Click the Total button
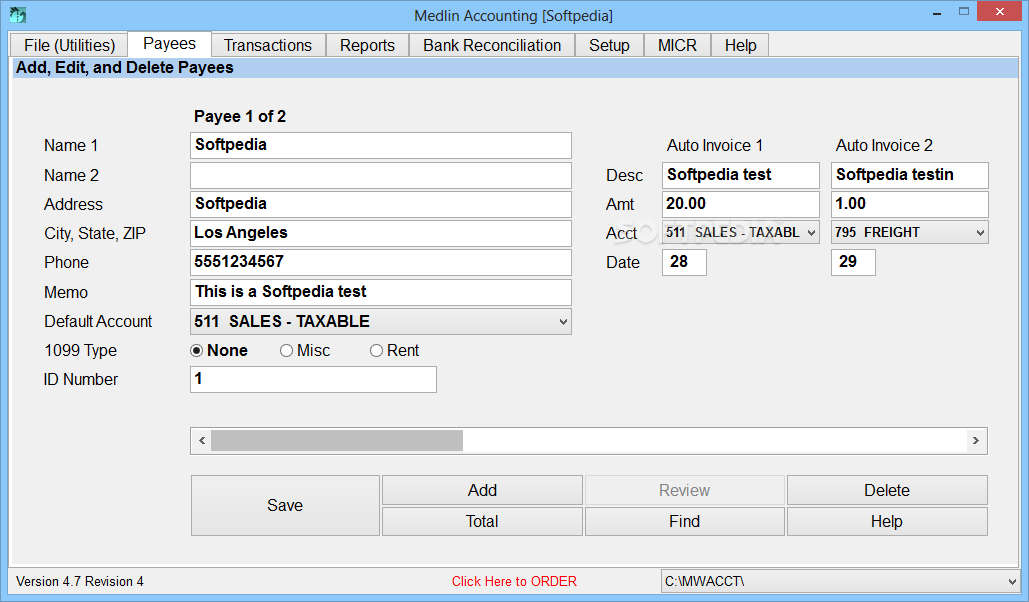Screen dimensions: 1029x602 click(482, 521)
